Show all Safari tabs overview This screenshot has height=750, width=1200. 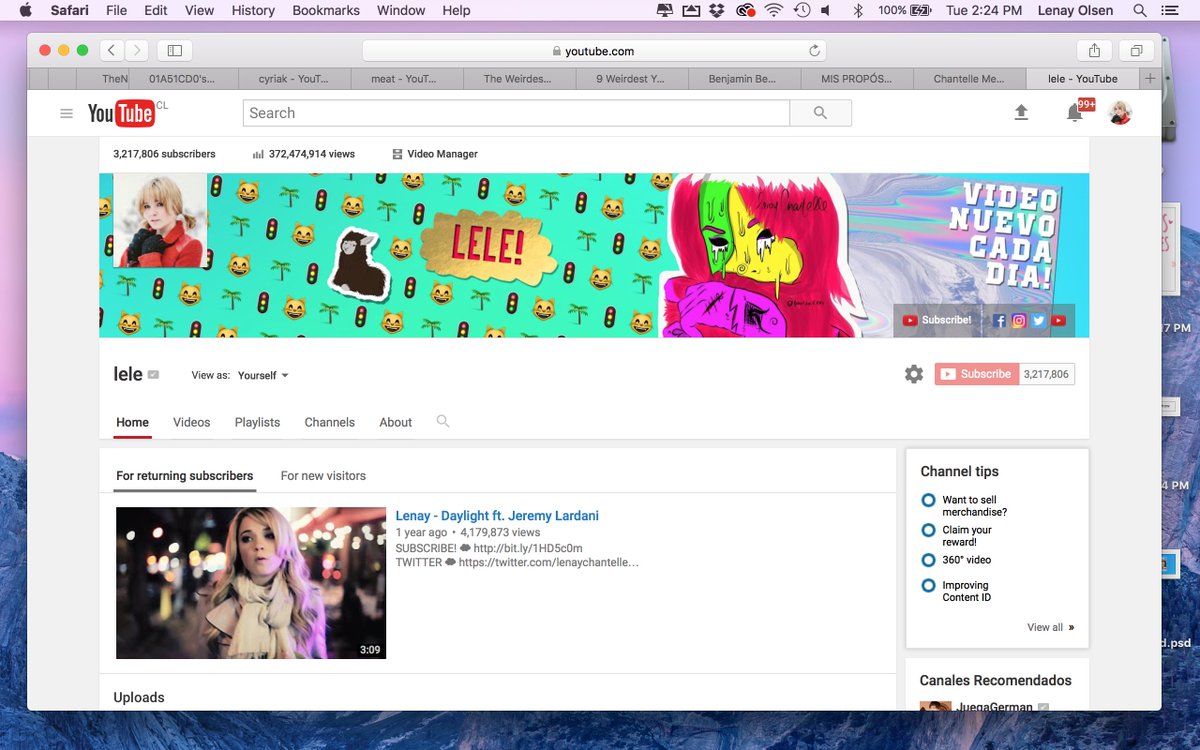1137,50
